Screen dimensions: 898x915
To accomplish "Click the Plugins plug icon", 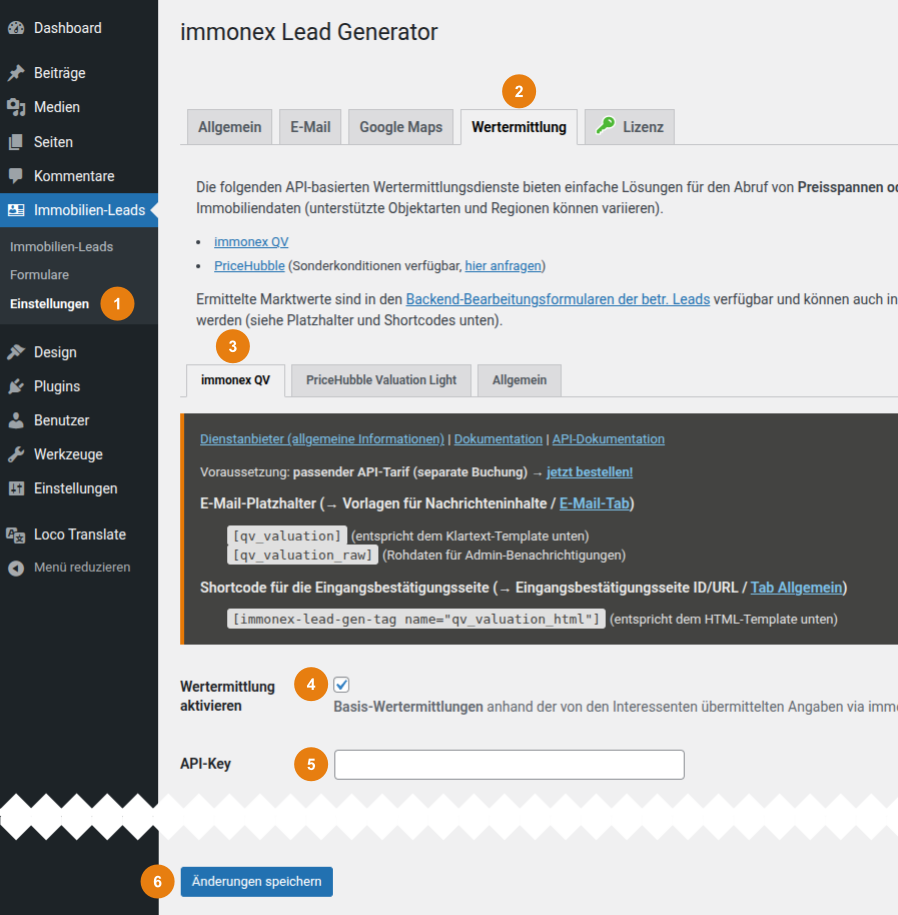I will pos(16,386).
